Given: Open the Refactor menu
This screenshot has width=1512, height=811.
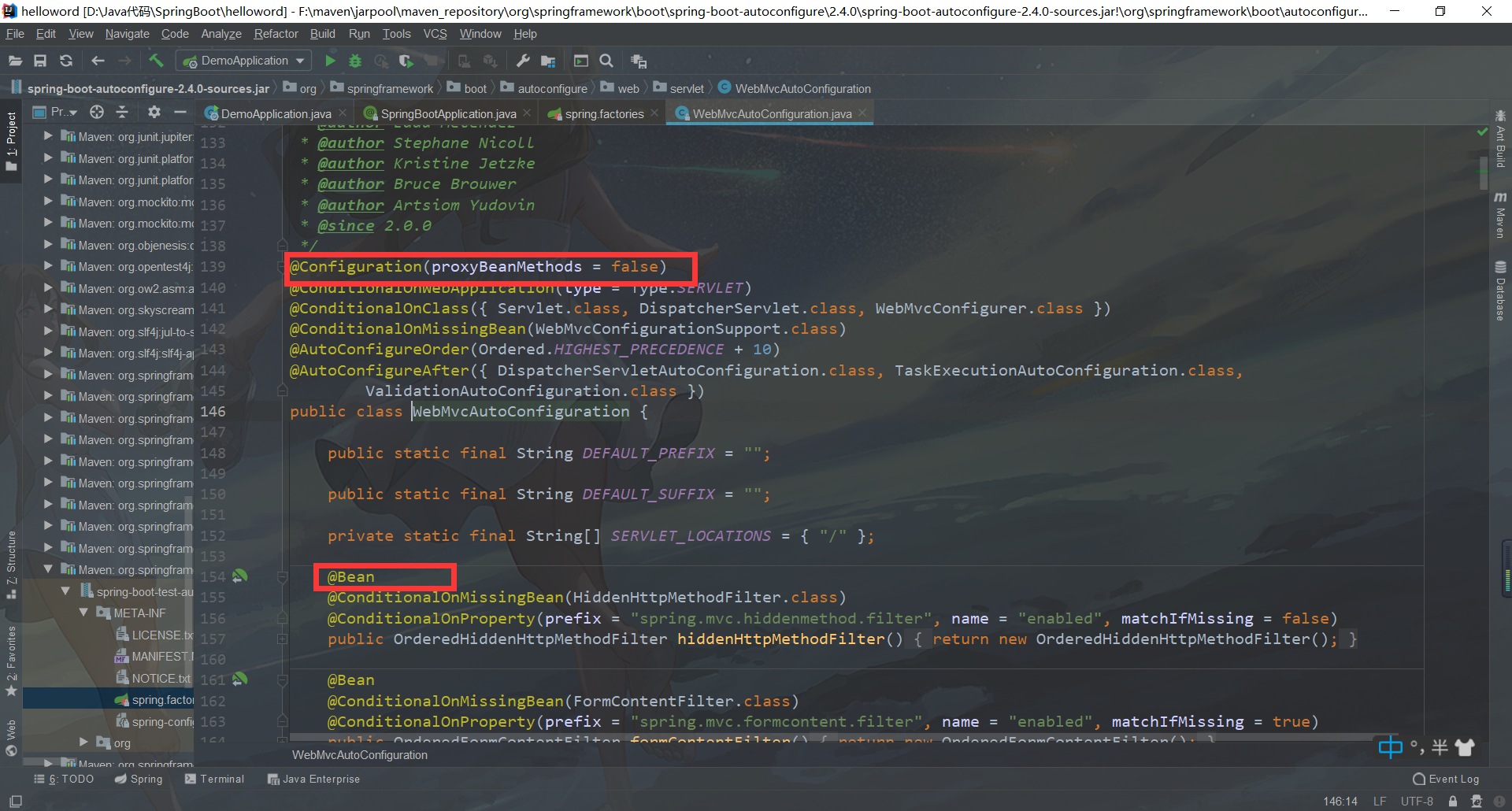Looking at the screenshot, I should point(276,34).
